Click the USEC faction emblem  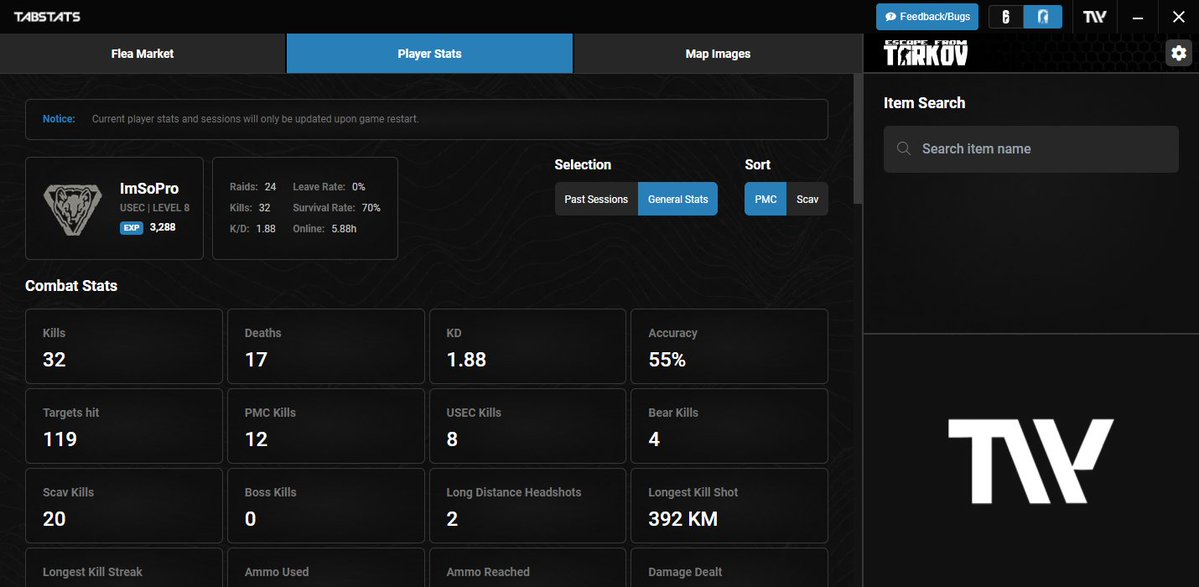click(x=72, y=209)
